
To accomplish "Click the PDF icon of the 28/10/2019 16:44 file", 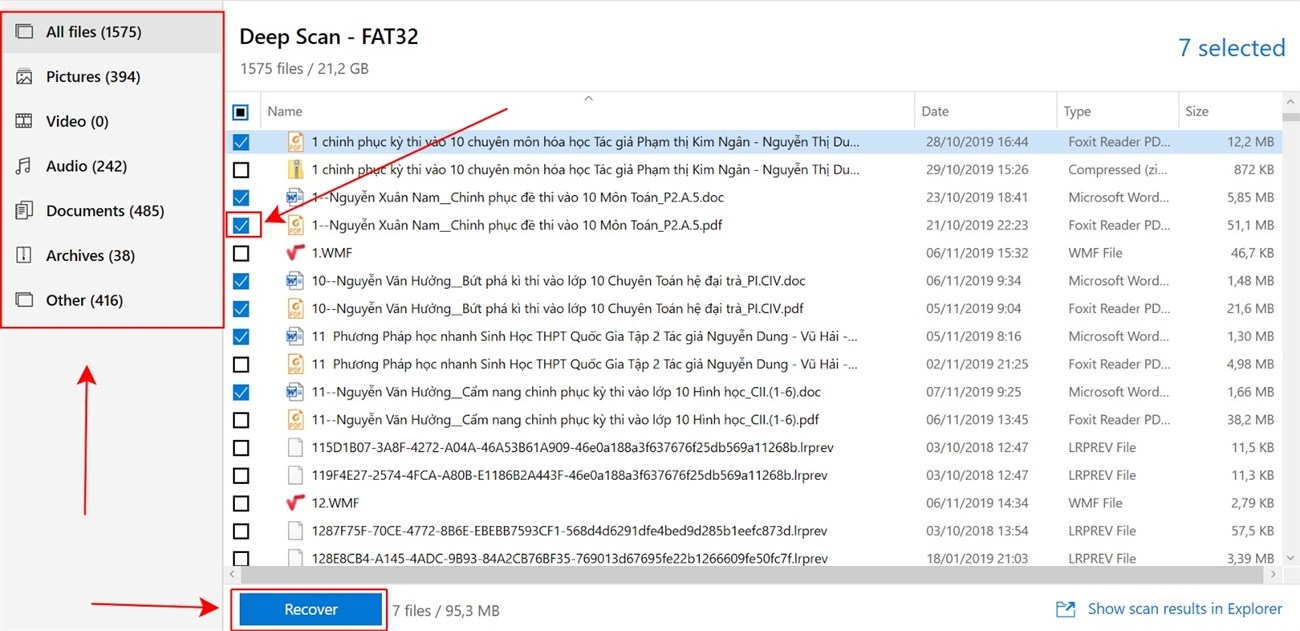I will coord(295,141).
